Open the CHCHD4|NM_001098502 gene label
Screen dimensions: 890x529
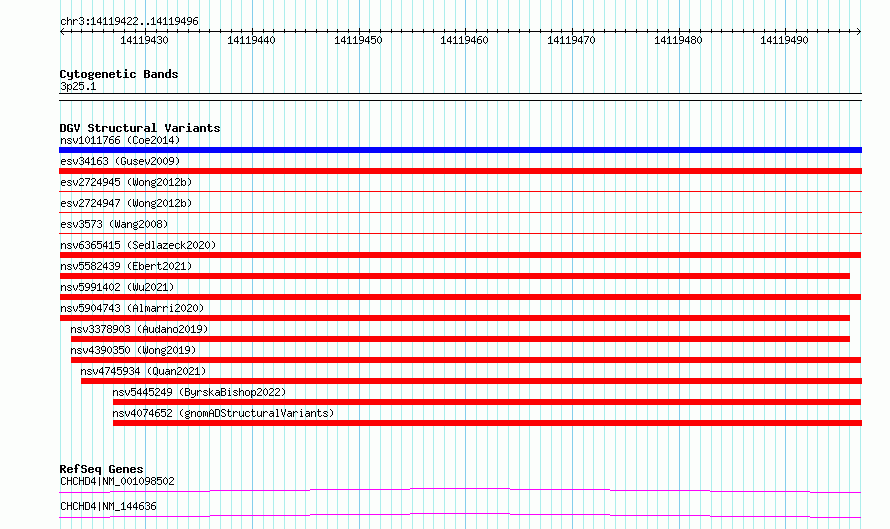pos(117,481)
